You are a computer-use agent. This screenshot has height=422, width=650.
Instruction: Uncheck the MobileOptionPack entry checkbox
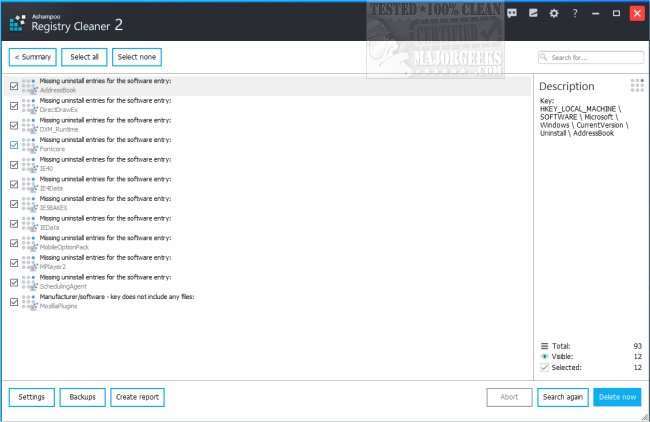pyautogui.click(x=14, y=243)
